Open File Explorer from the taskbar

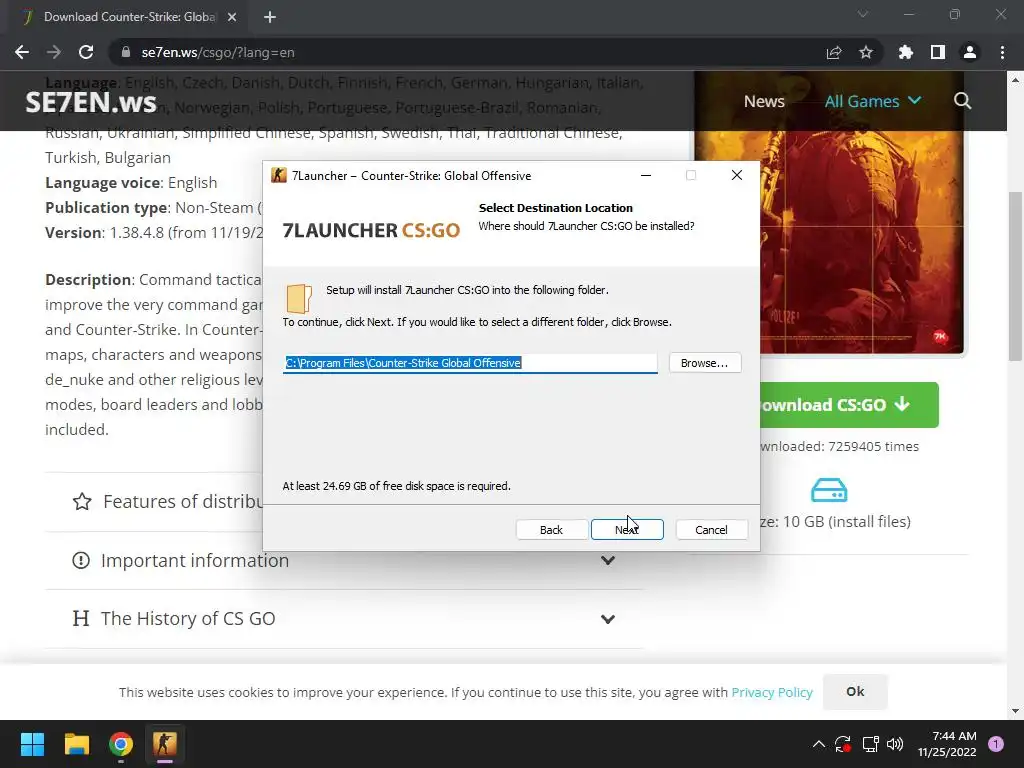coord(76,744)
